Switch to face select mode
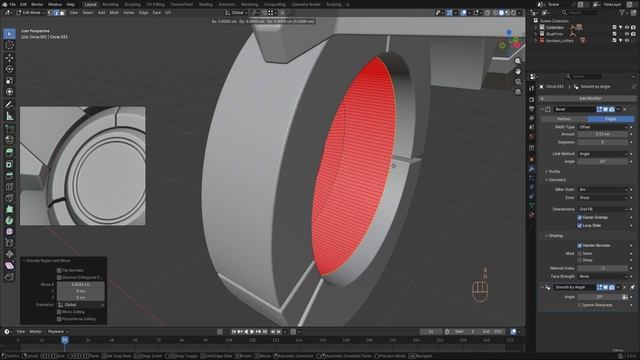The height and width of the screenshot is (360, 640). coord(62,13)
